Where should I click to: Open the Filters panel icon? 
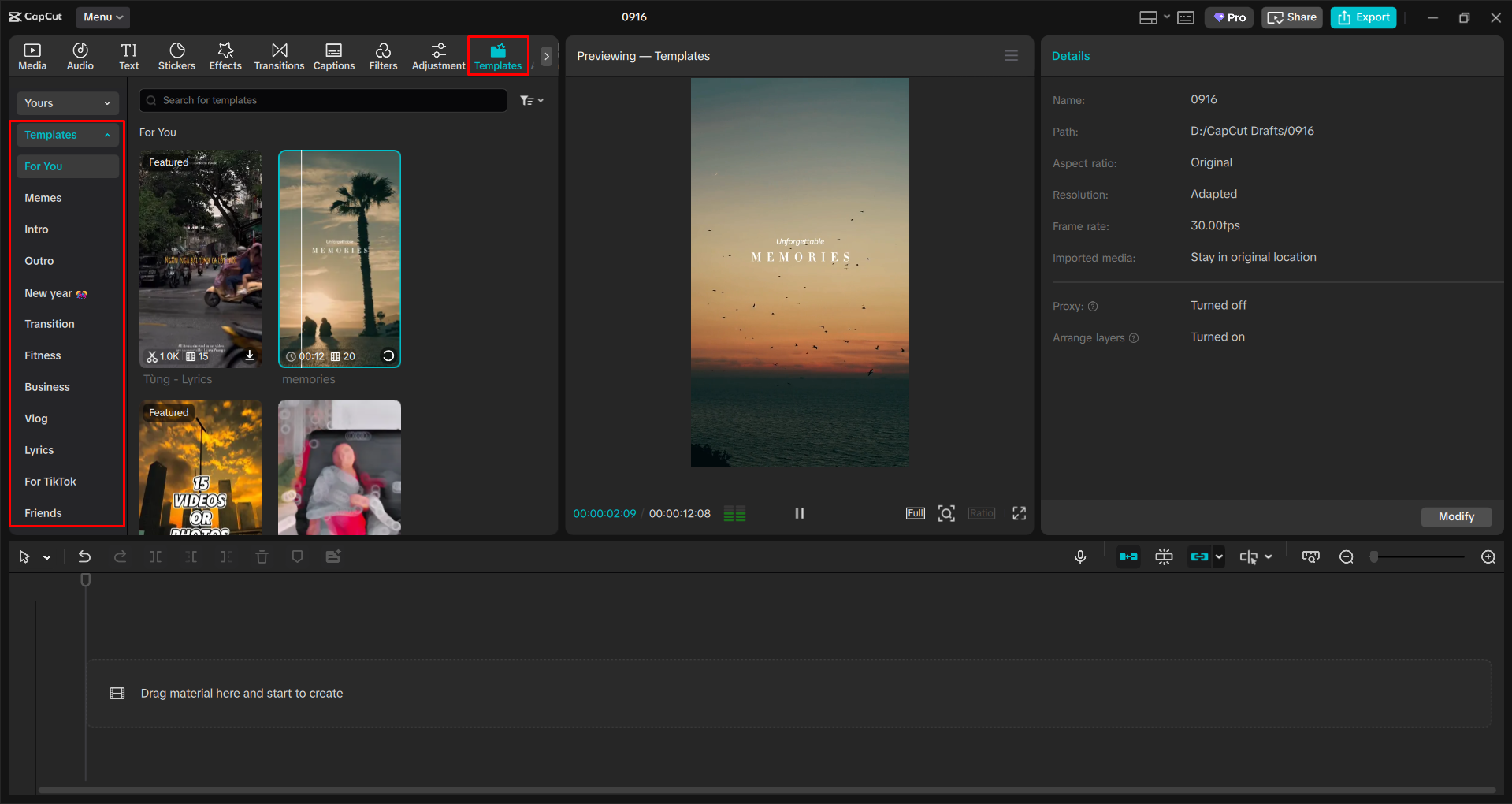click(x=383, y=55)
